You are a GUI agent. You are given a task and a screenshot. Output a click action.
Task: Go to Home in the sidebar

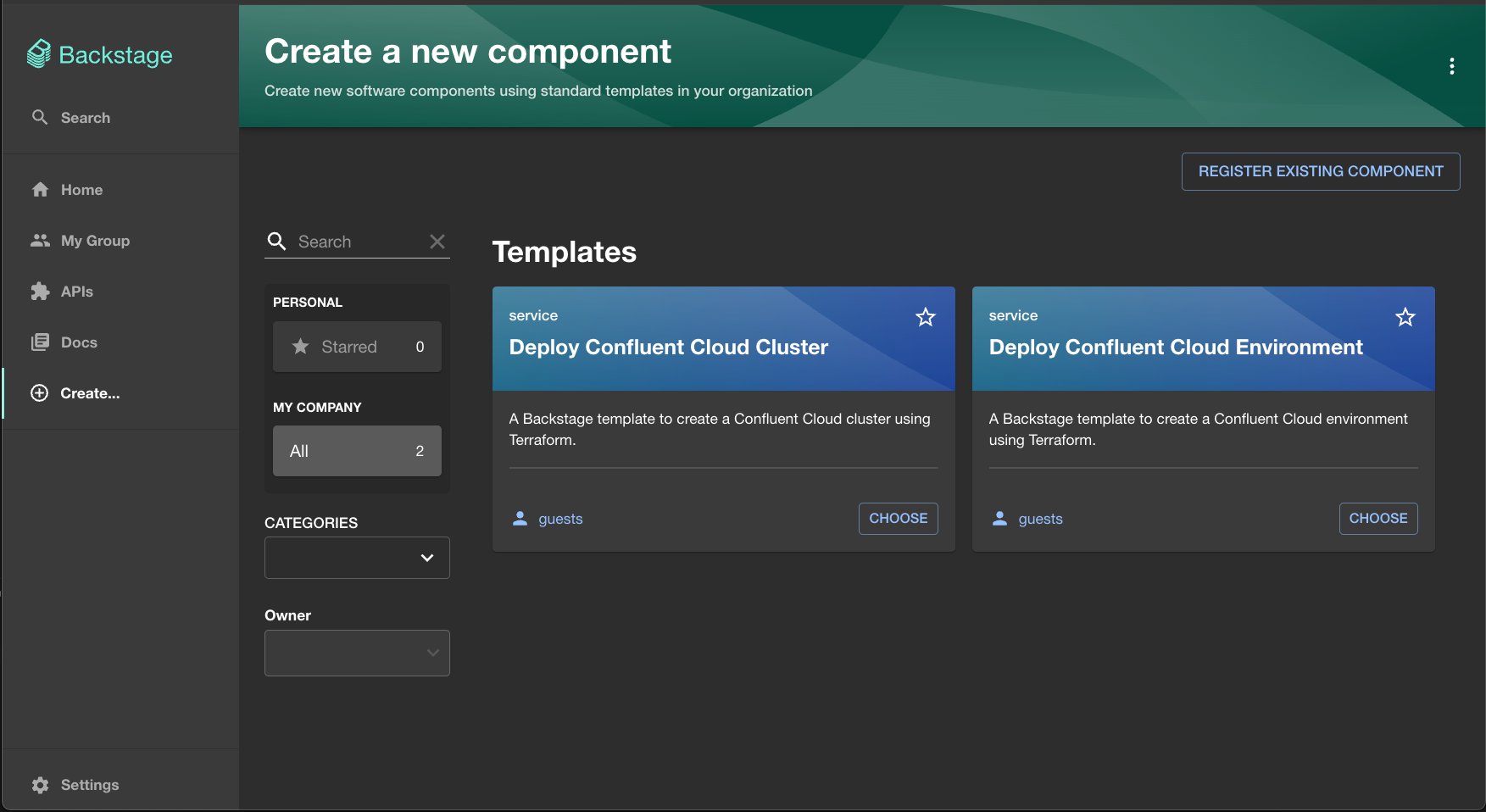120,190
